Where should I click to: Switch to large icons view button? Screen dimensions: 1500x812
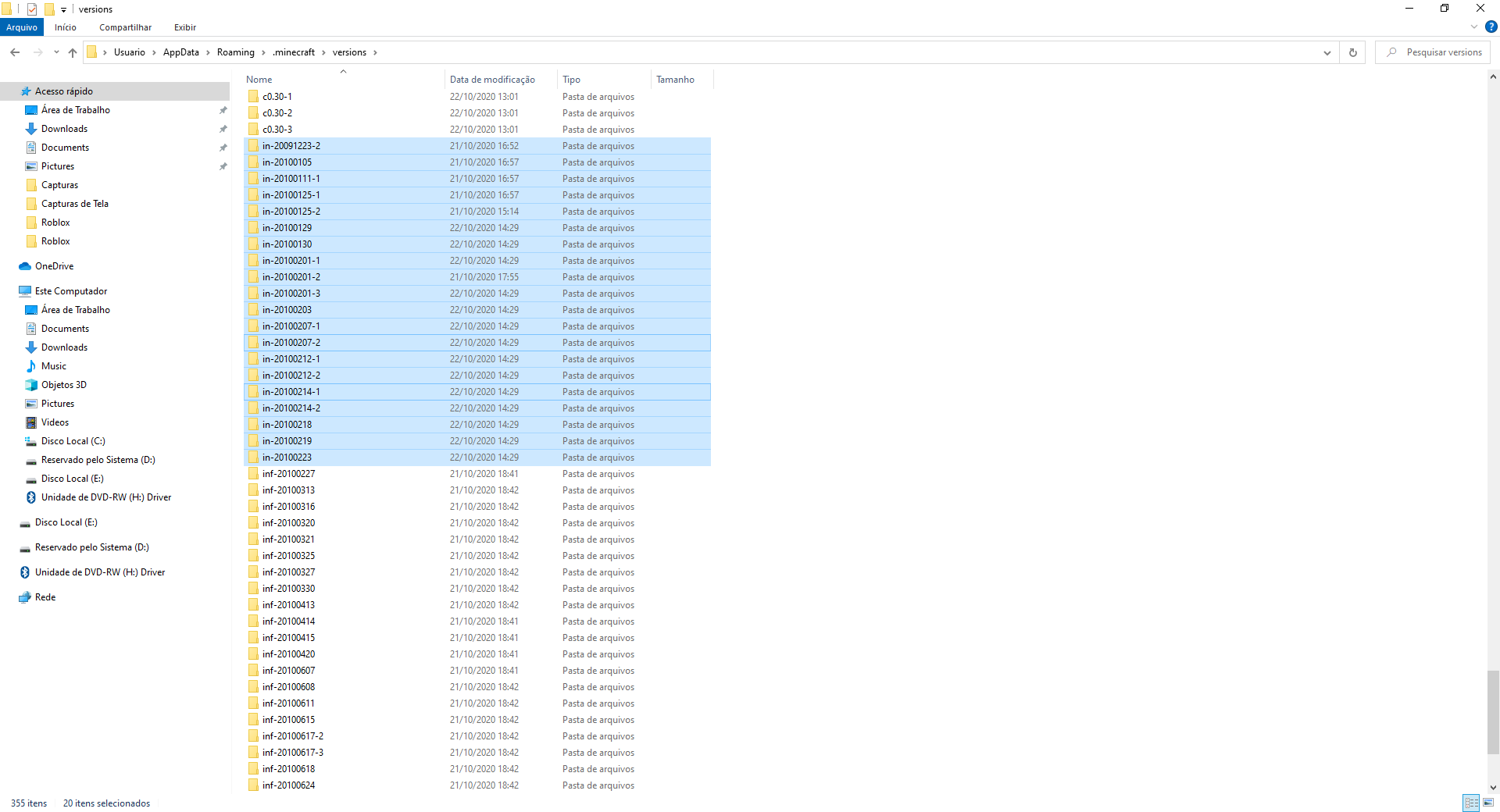pos(1488,803)
